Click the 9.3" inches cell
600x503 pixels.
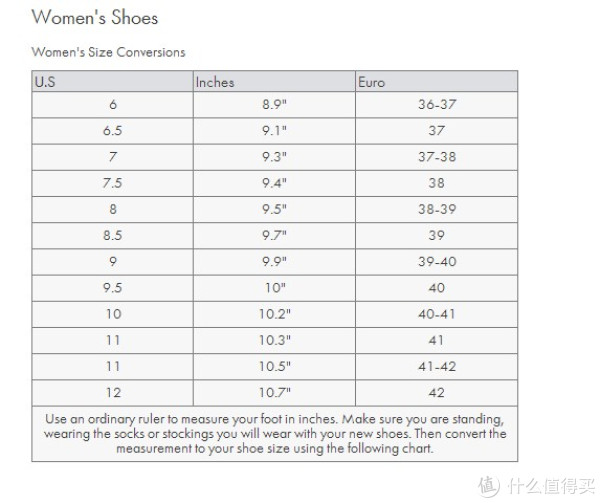click(274, 157)
